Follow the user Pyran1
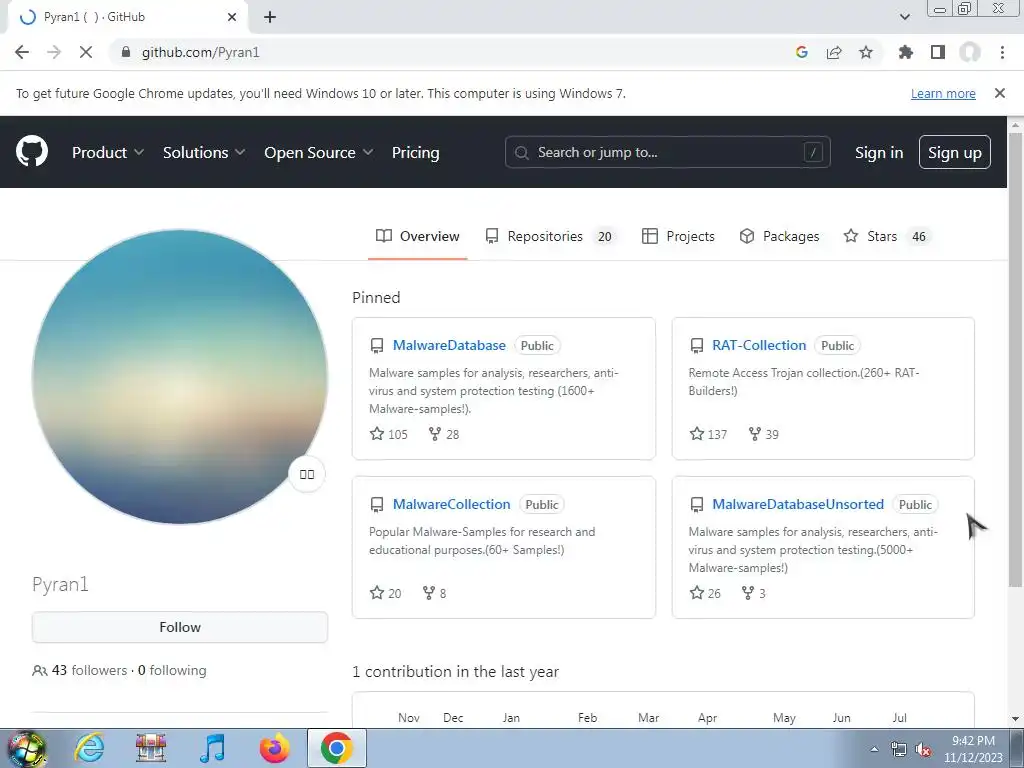 coord(180,627)
